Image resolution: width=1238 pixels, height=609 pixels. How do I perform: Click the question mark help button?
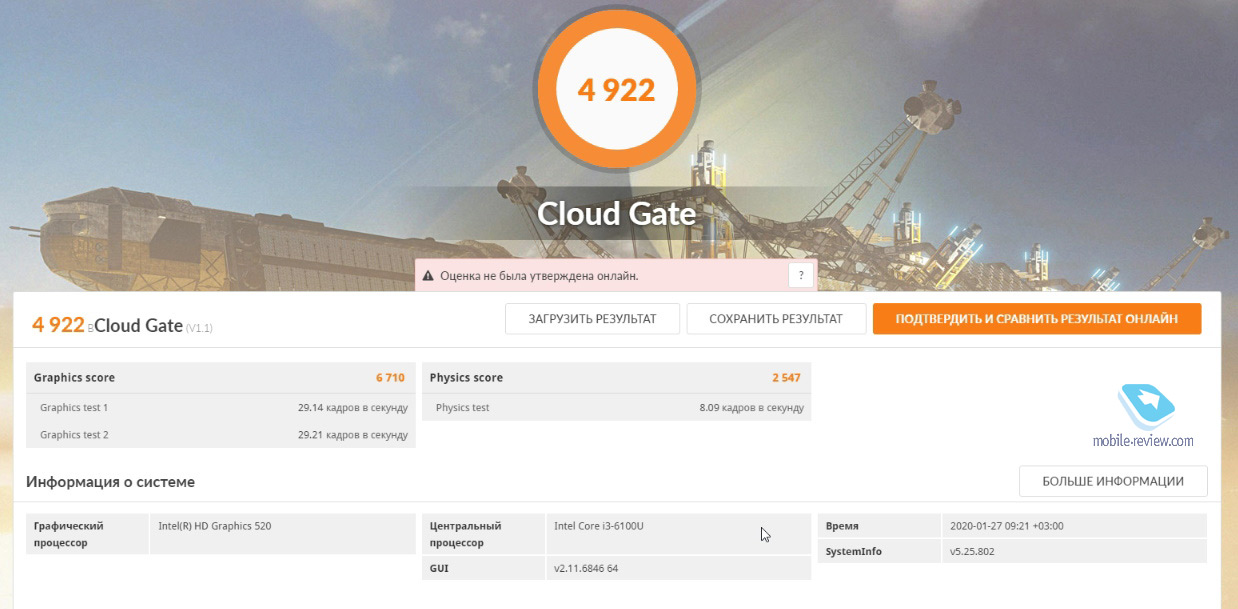(800, 275)
